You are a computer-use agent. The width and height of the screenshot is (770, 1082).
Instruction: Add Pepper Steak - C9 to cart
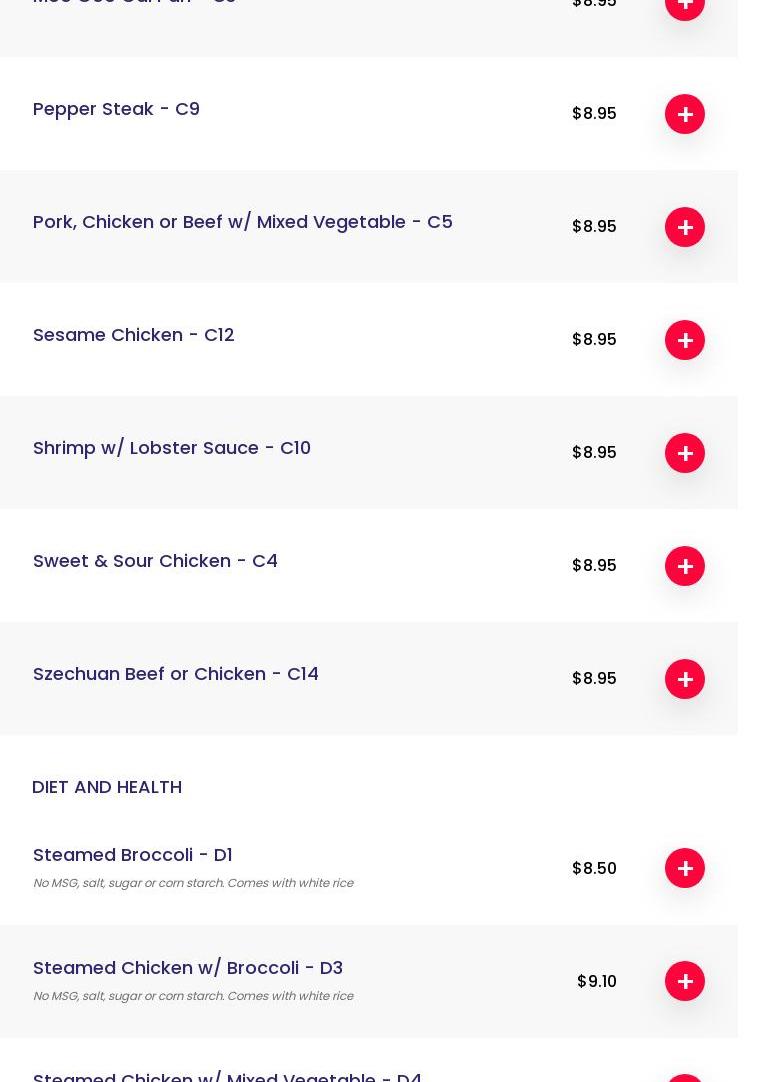click(685, 114)
